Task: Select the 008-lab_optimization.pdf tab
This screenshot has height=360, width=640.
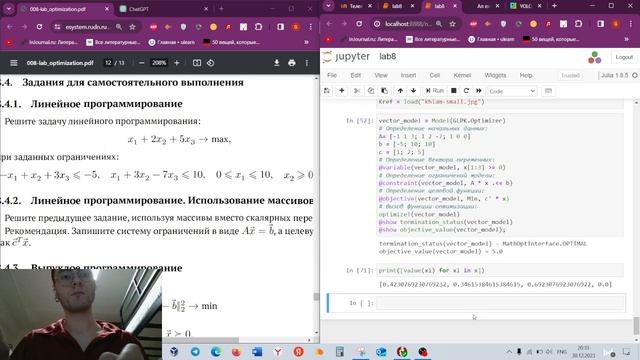Action: pos(58,9)
